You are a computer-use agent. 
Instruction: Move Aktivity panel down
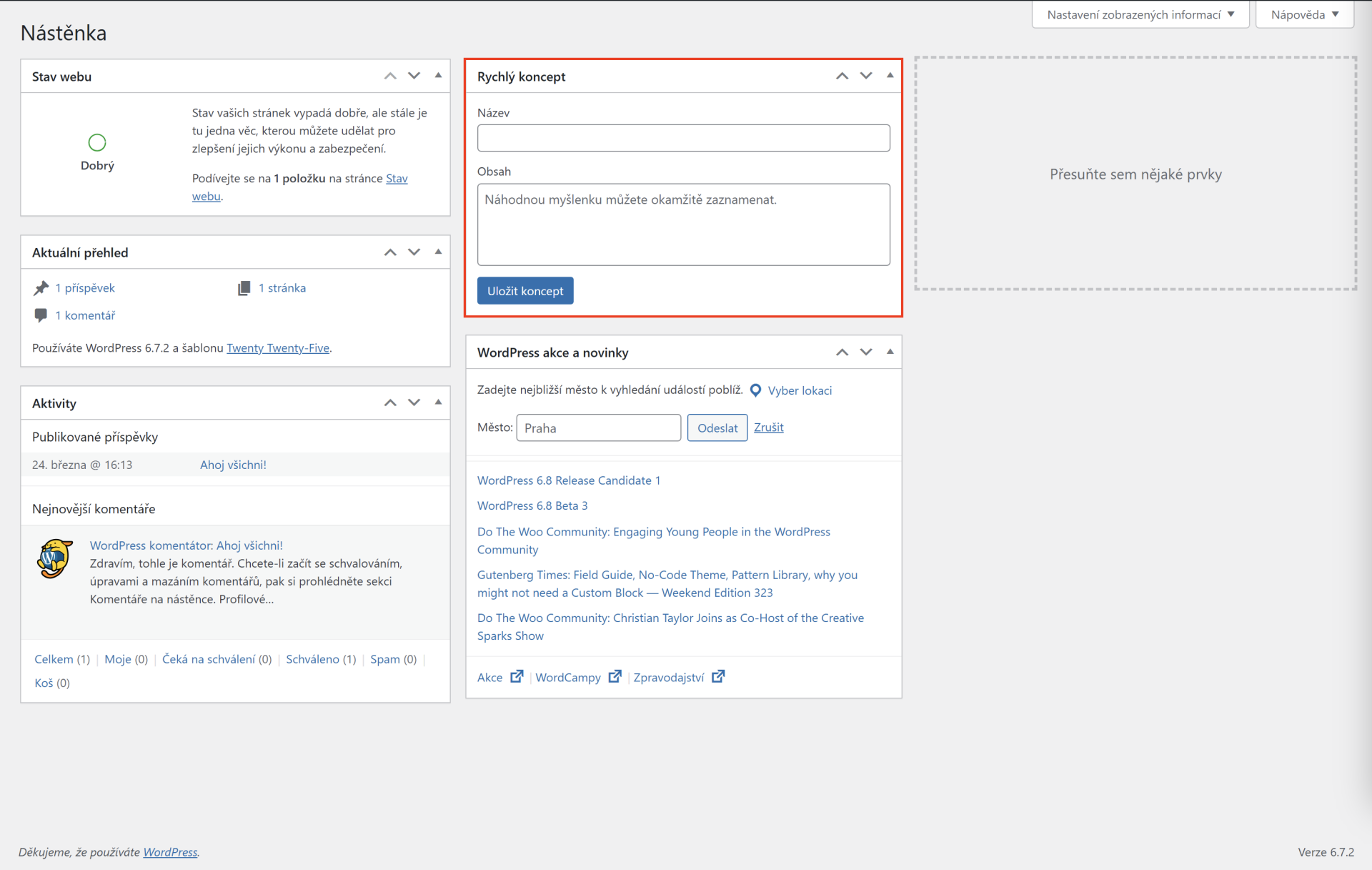click(414, 402)
